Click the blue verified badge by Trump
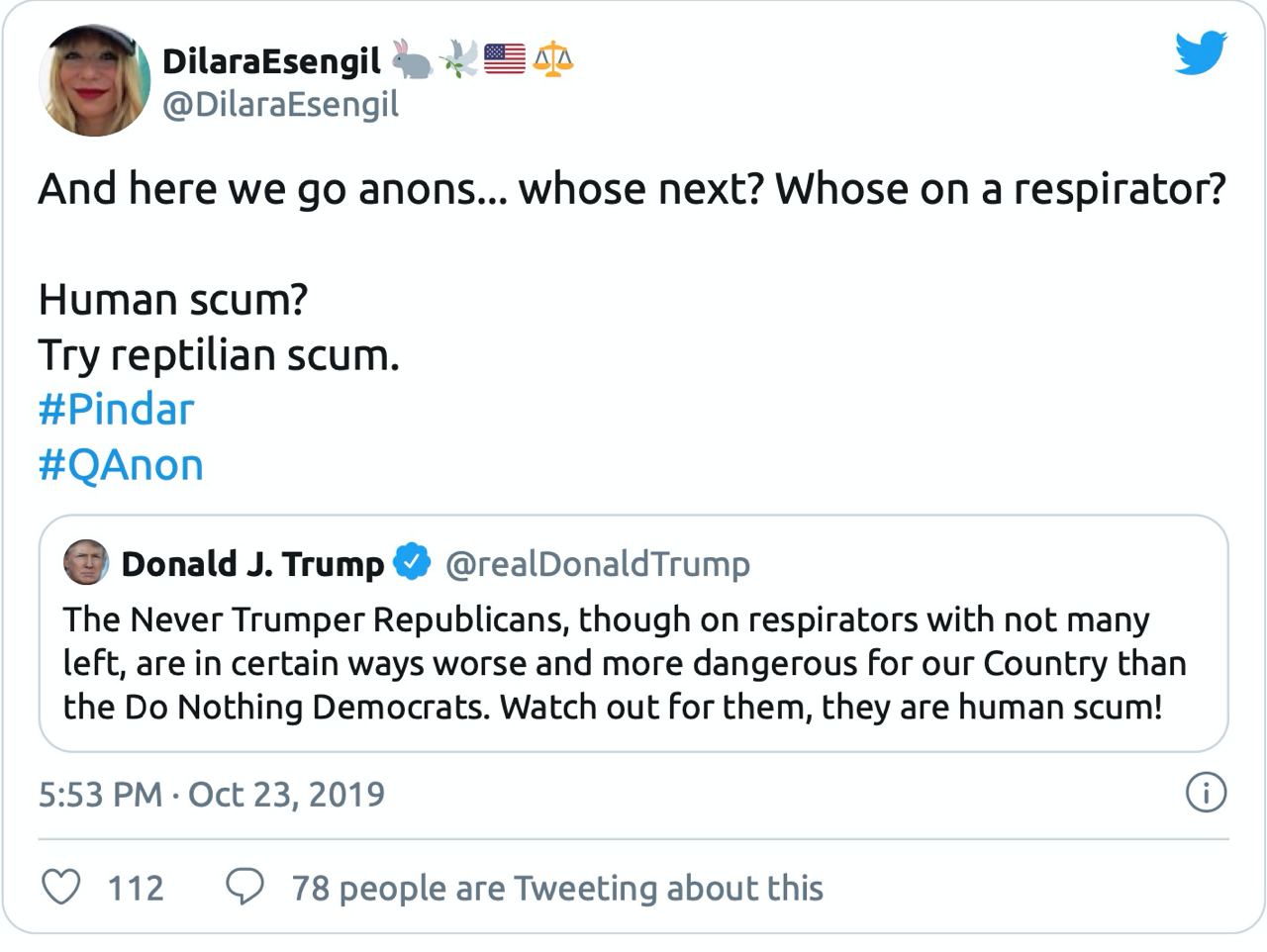1267x952 pixels. (412, 562)
